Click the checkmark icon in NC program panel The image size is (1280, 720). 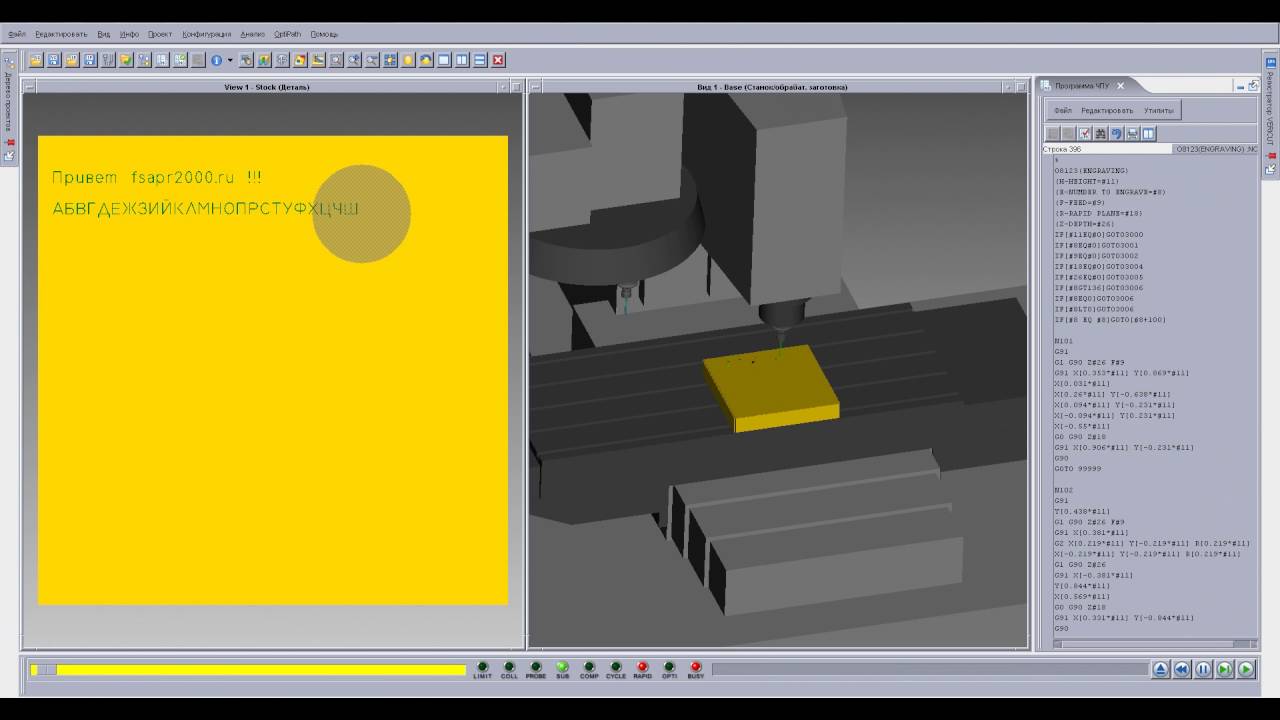(1084, 133)
